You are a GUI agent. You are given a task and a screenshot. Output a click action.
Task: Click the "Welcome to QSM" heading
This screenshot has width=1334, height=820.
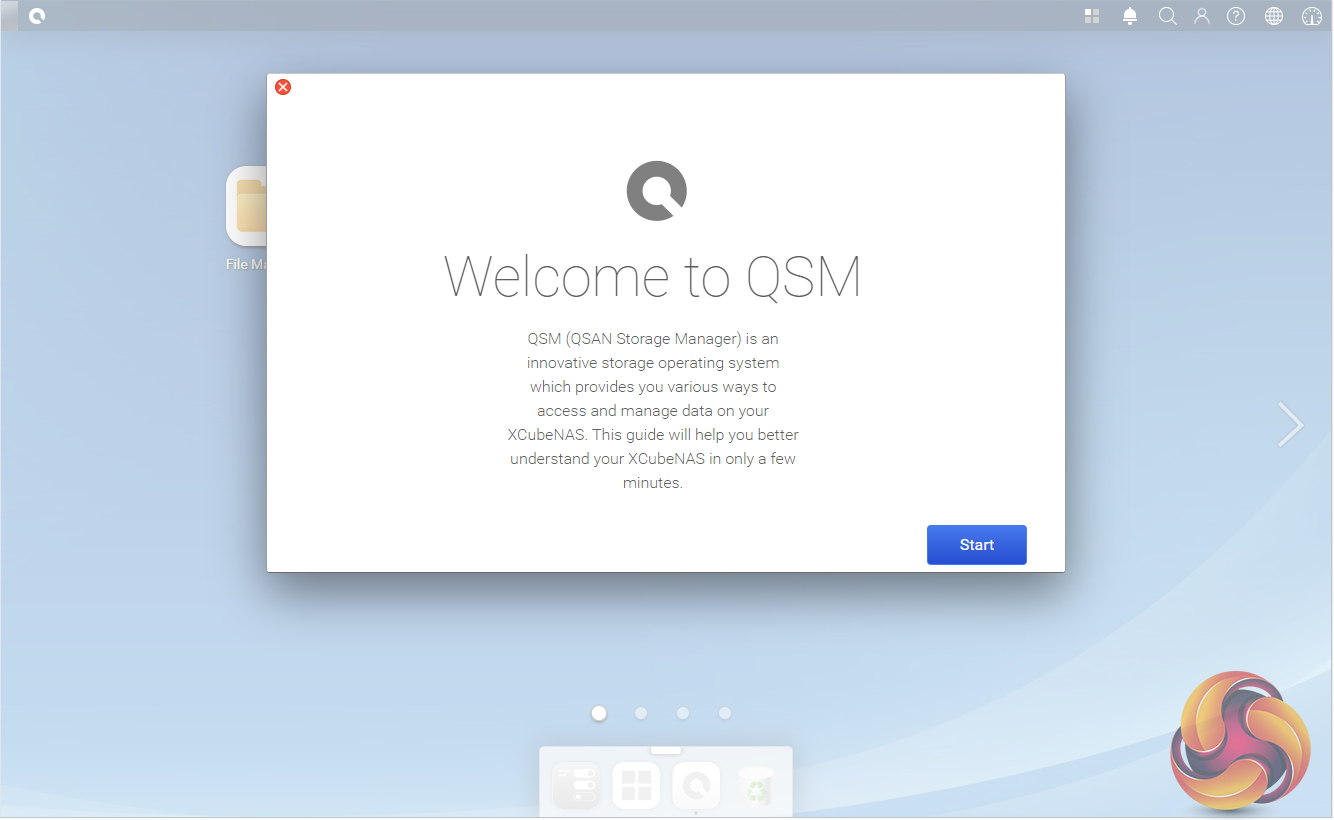(652, 277)
